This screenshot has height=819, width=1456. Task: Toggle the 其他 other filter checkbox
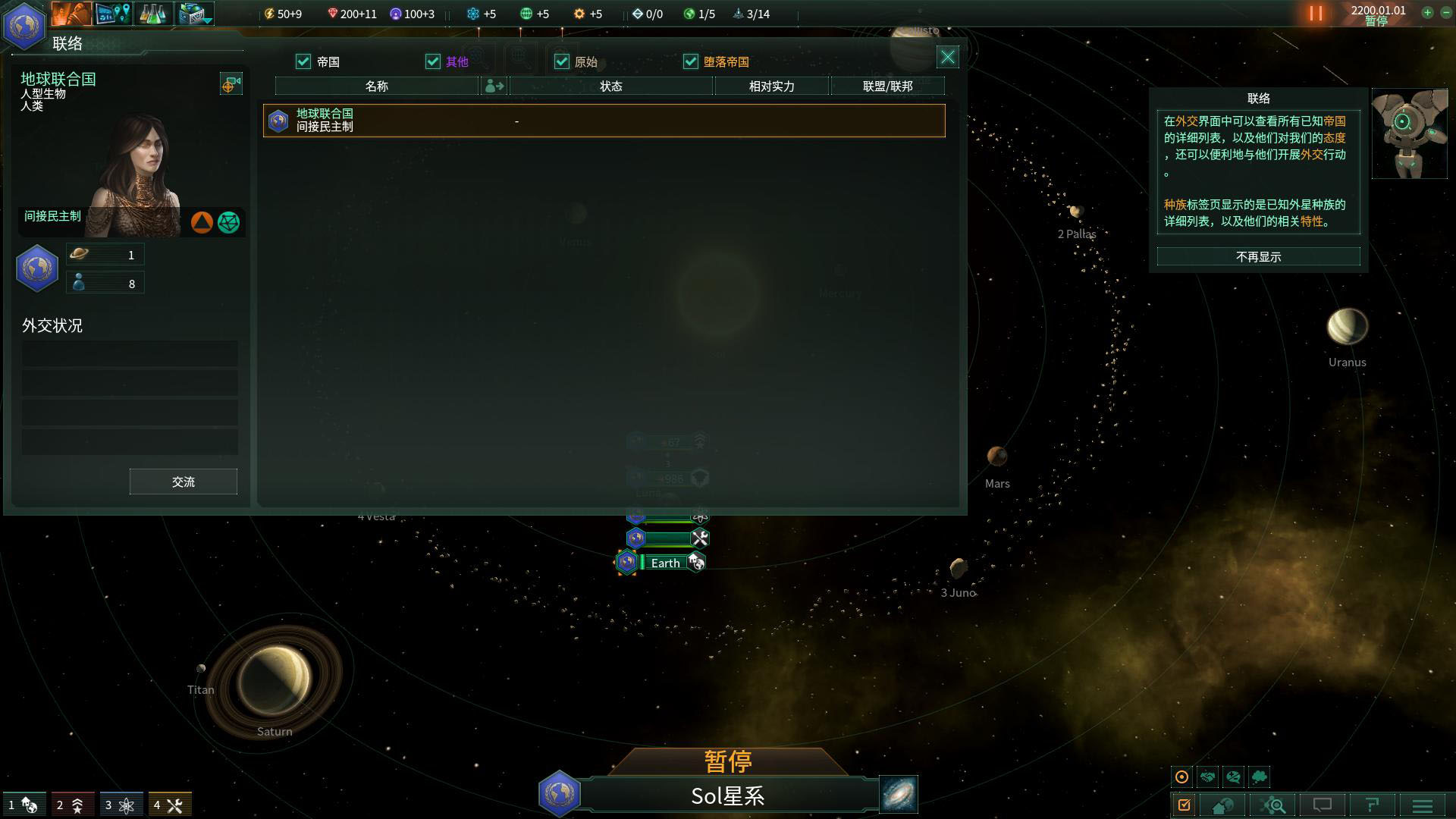432,61
